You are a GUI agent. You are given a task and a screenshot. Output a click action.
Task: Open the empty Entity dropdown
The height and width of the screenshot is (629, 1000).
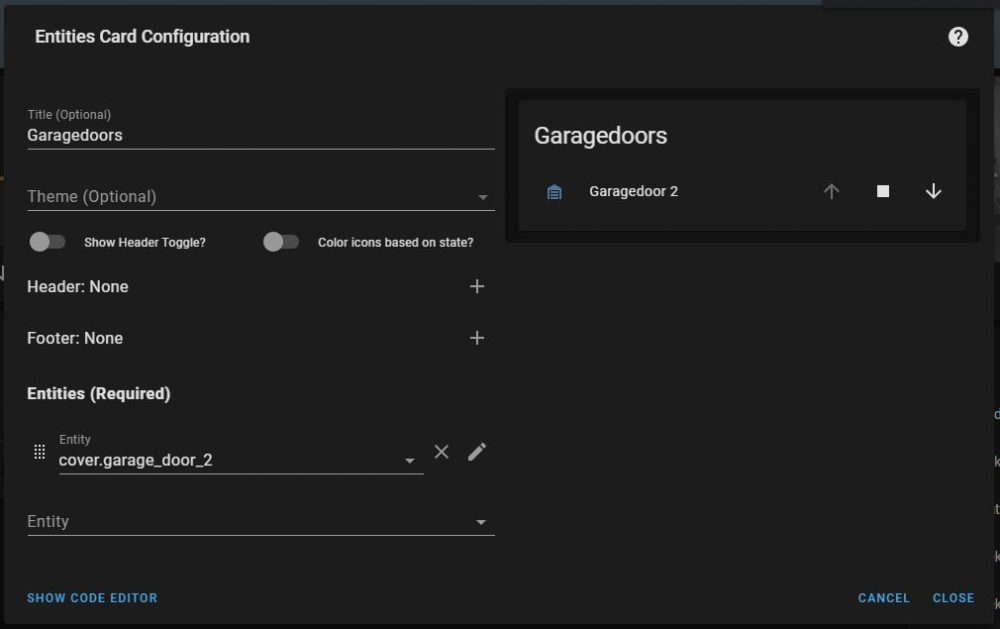(481, 521)
